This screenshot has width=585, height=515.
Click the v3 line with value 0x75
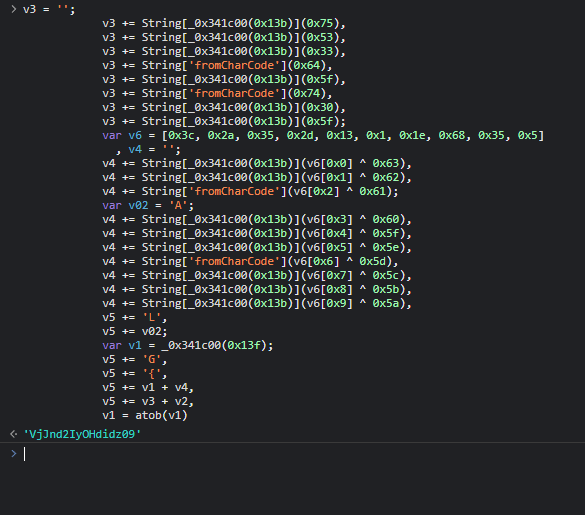coord(224,23)
